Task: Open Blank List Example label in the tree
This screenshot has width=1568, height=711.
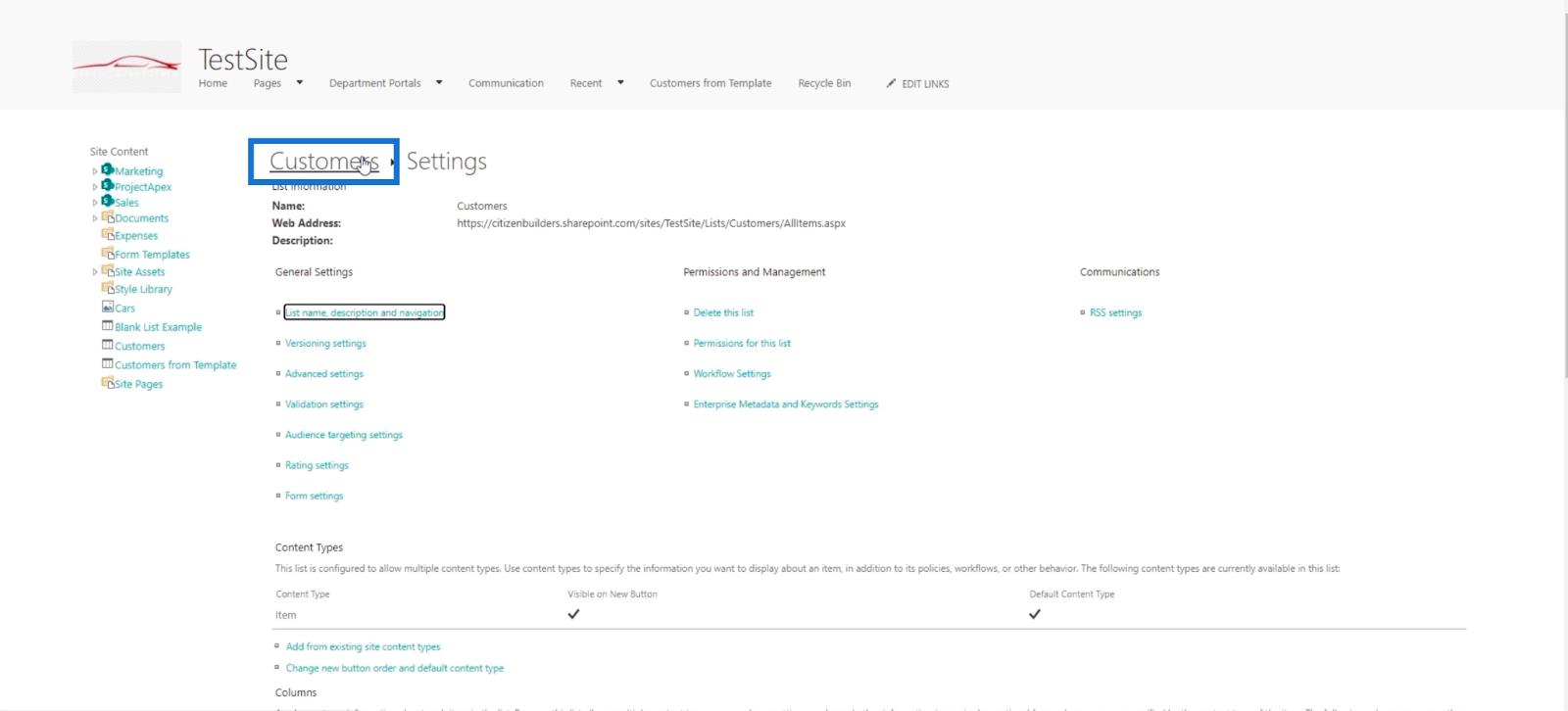Action: (158, 327)
